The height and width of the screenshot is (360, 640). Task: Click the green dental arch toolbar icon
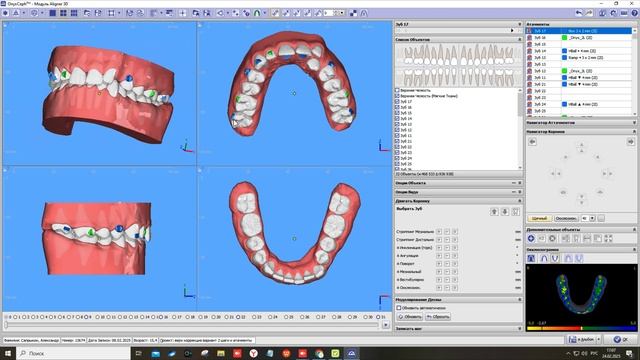pyautogui.click(x=257, y=13)
